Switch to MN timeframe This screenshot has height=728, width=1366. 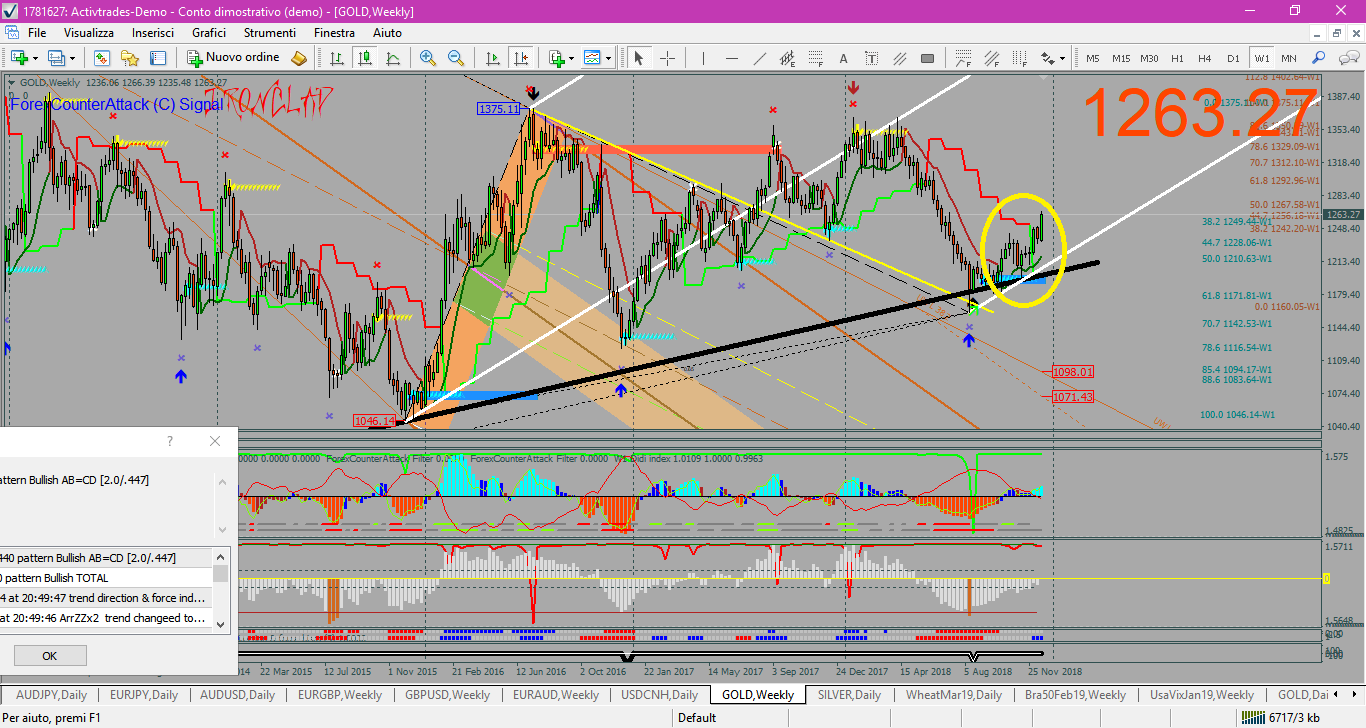1289,58
